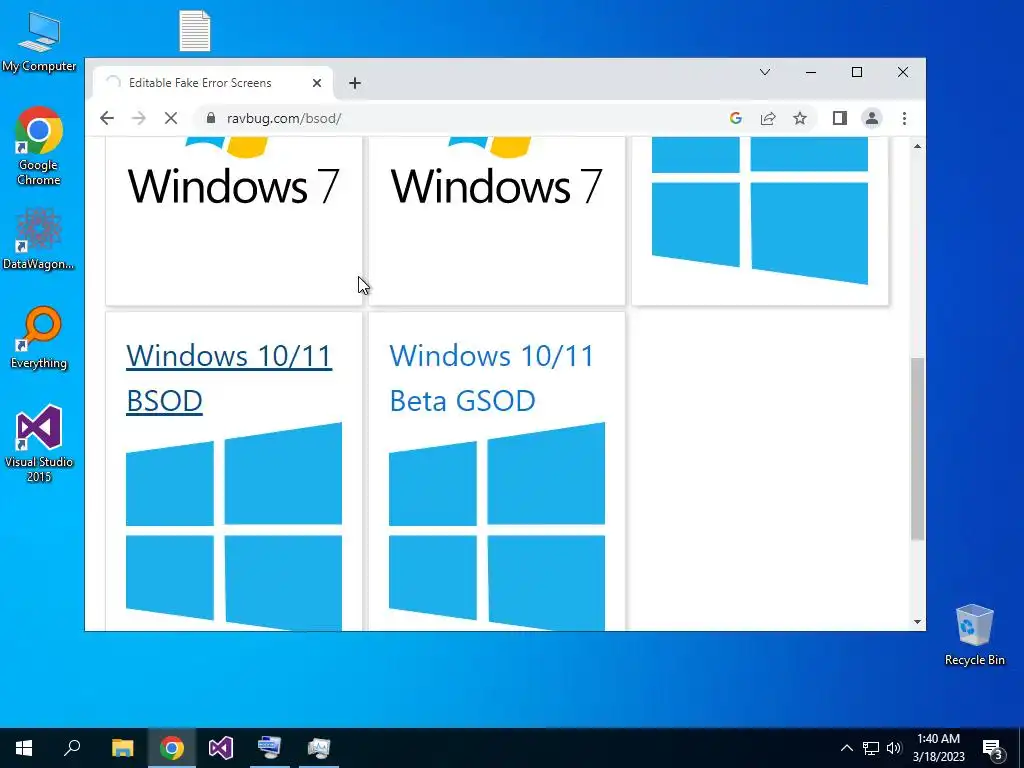Open the tab search dropdown arrow
This screenshot has height=768, width=1024.
click(765, 72)
